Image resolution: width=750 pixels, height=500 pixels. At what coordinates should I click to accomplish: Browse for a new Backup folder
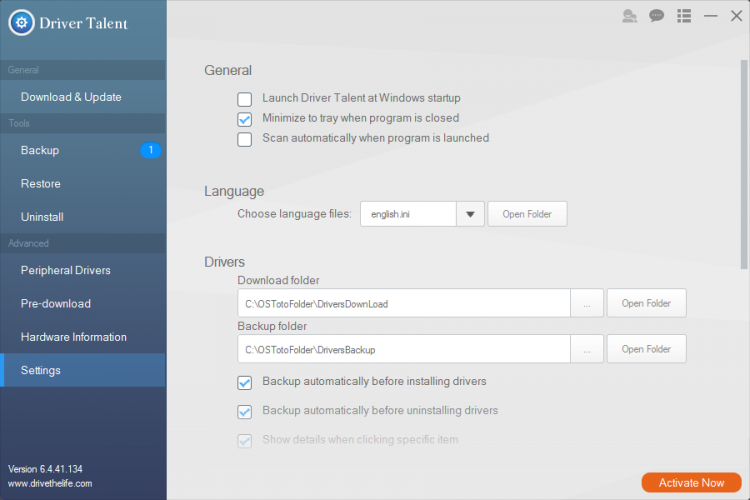click(x=587, y=349)
